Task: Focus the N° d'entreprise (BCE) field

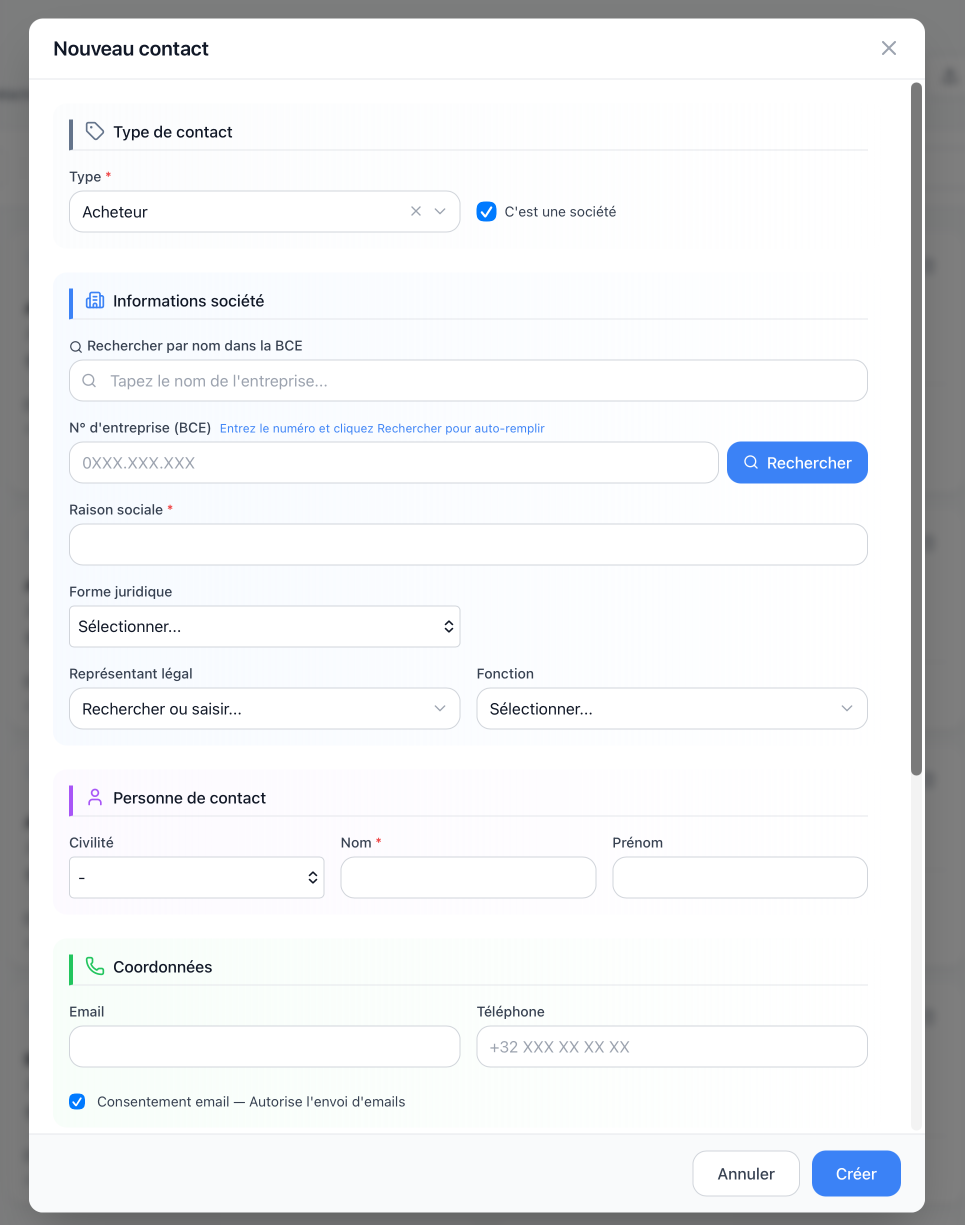Action: coord(393,463)
